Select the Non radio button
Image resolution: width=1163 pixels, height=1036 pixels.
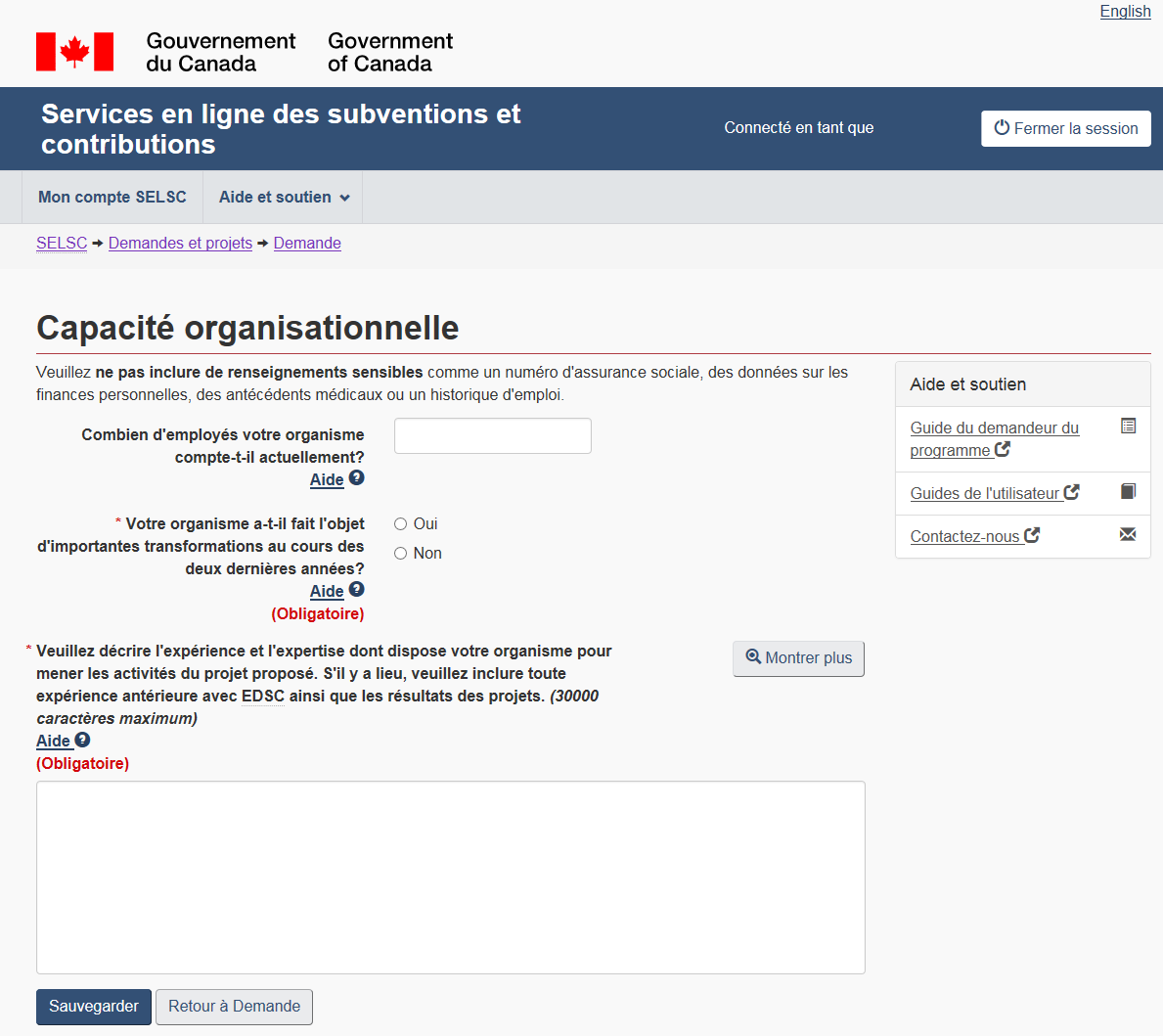click(401, 554)
